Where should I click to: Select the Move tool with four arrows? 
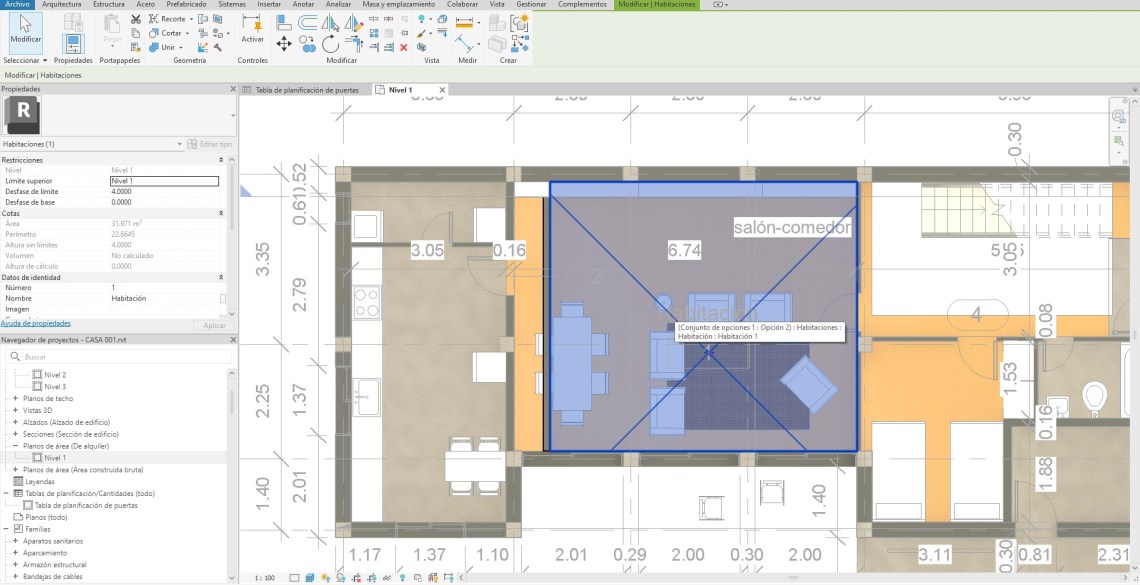284,44
